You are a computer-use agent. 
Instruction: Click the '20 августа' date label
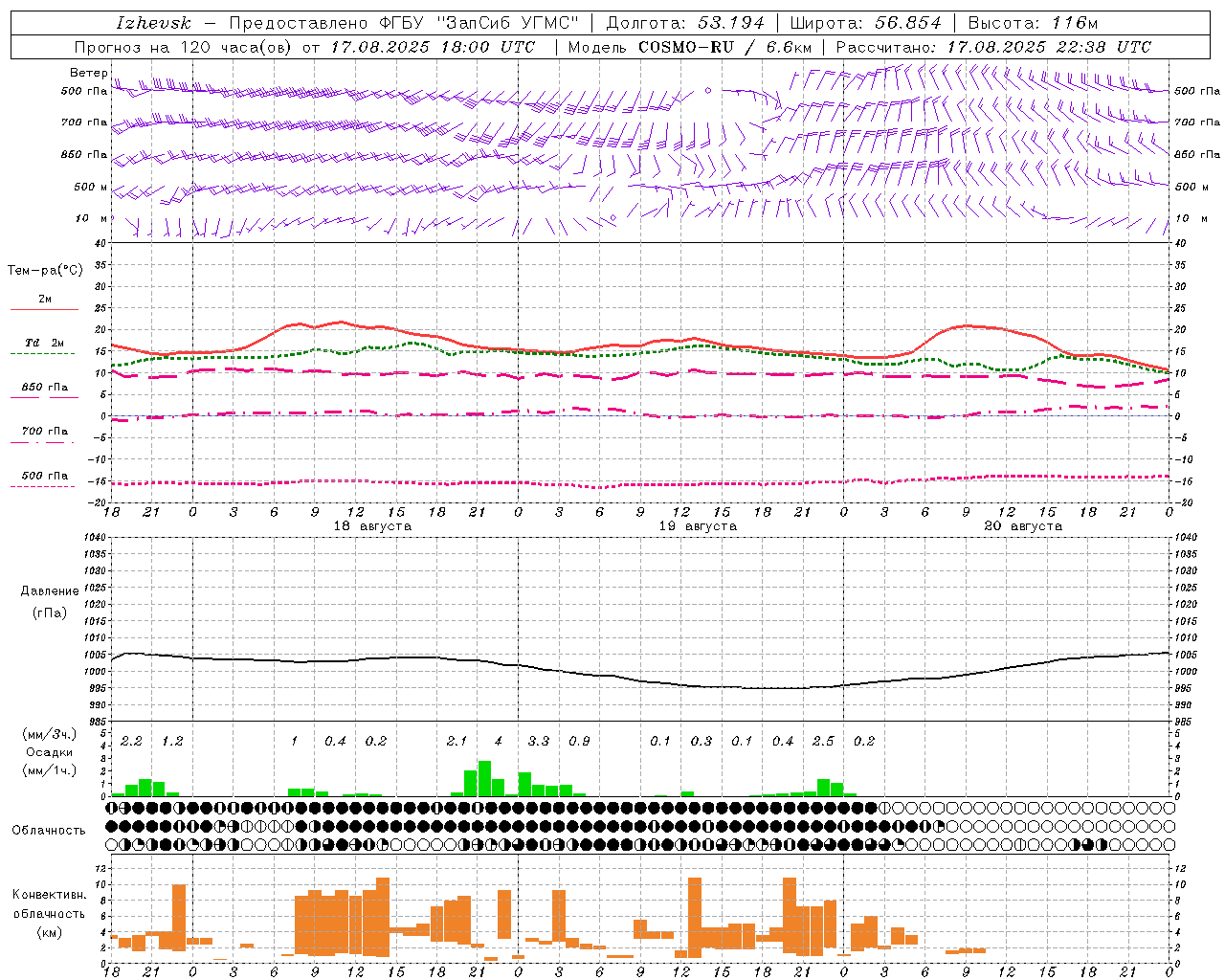point(1023,526)
